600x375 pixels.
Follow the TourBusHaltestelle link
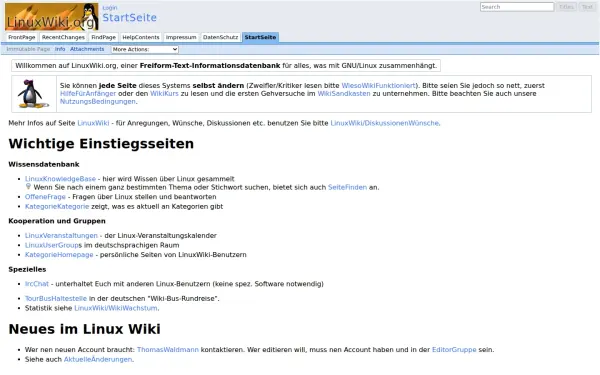[x=56, y=298]
